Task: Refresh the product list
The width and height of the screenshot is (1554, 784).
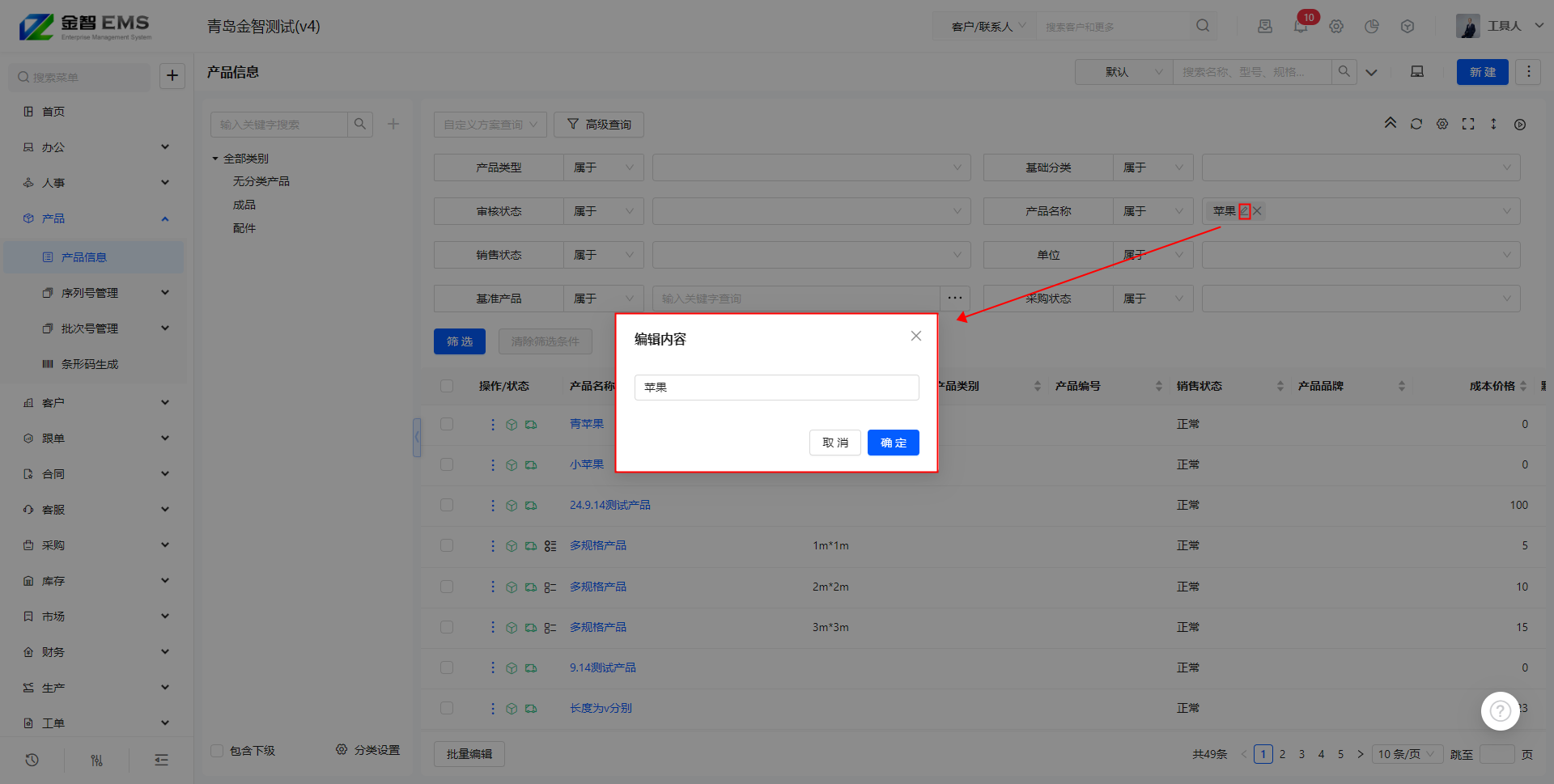Action: pos(1416,124)
